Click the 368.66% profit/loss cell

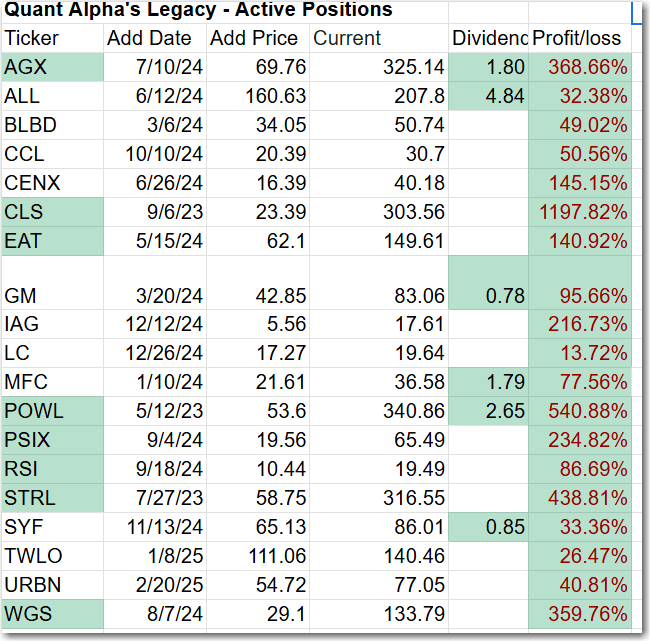581,68
